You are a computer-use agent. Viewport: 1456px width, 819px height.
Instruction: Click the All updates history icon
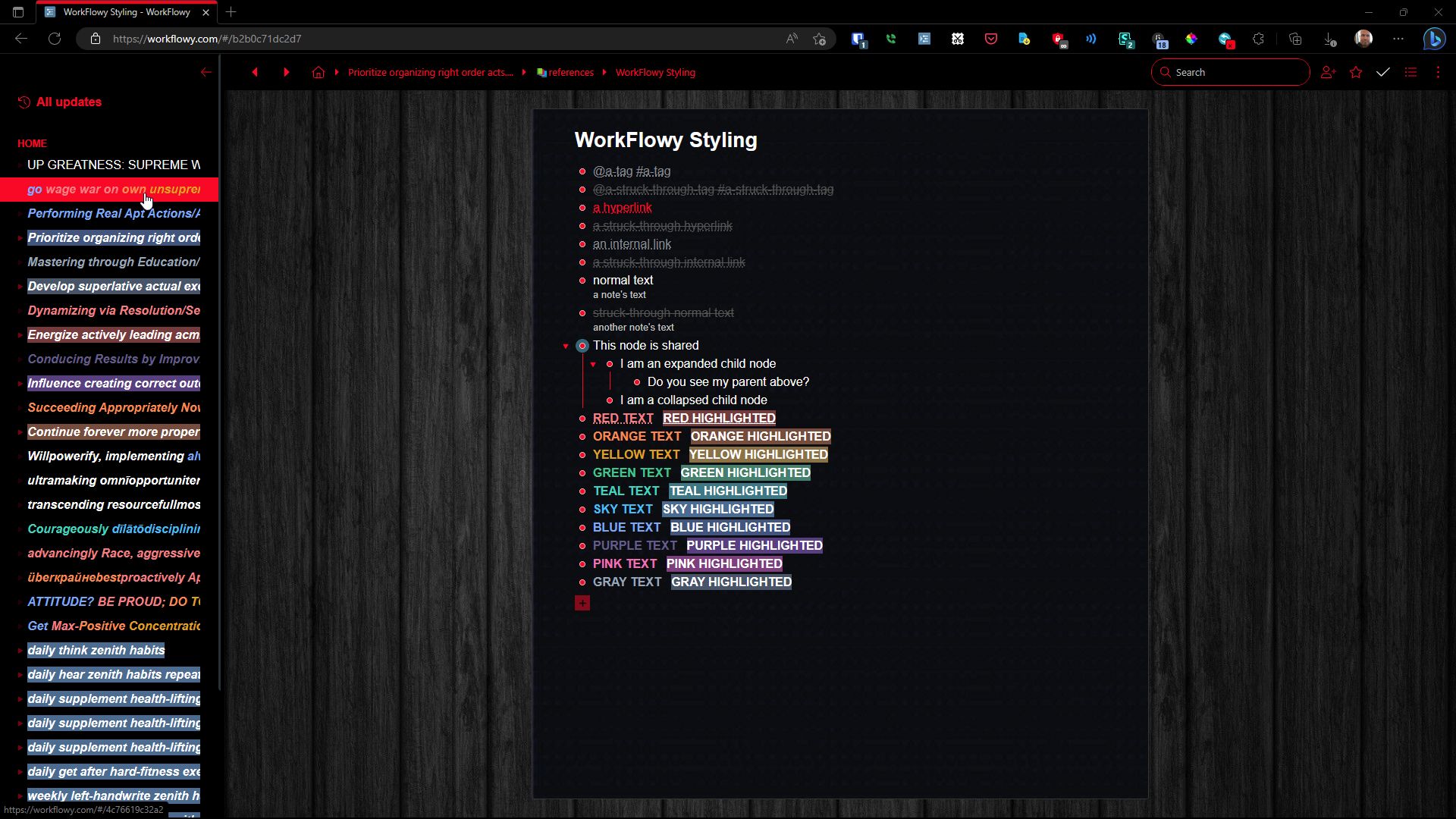24,102
